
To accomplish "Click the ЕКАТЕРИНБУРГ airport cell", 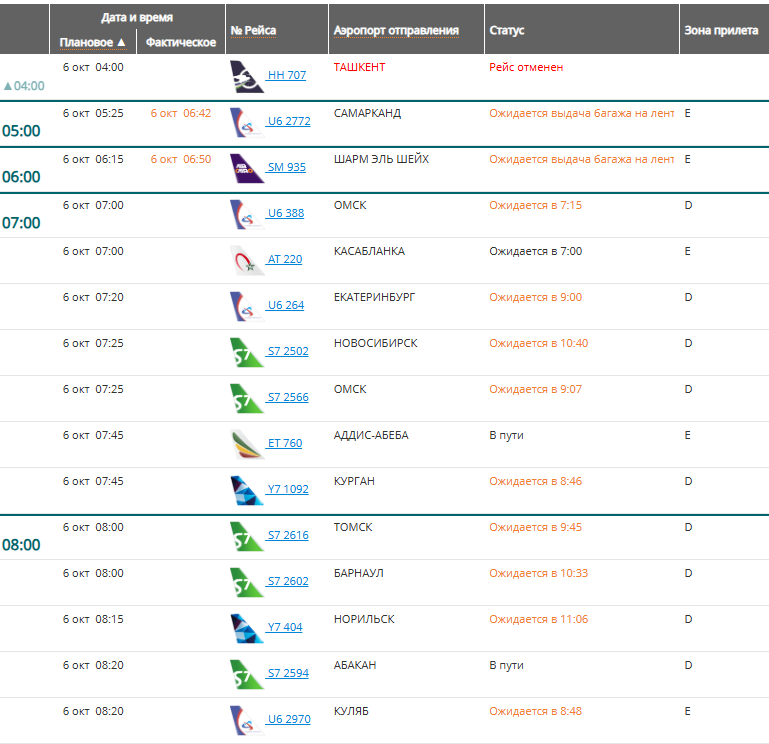I will (374, 297).
